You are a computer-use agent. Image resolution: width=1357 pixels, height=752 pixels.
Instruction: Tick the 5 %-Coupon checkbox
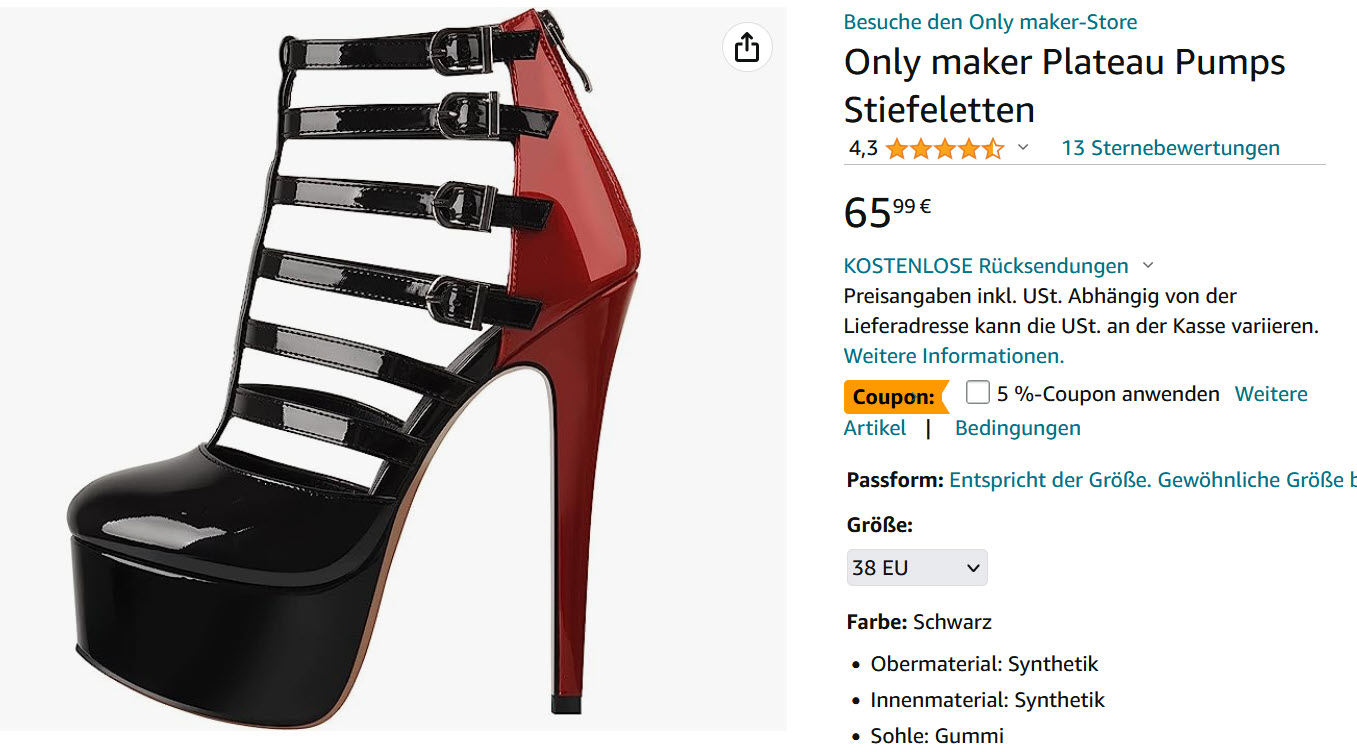point(977,393)
